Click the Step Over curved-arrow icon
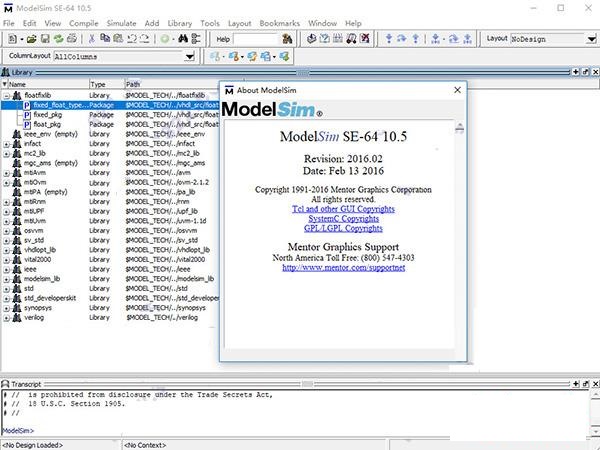 pos(402,39)
